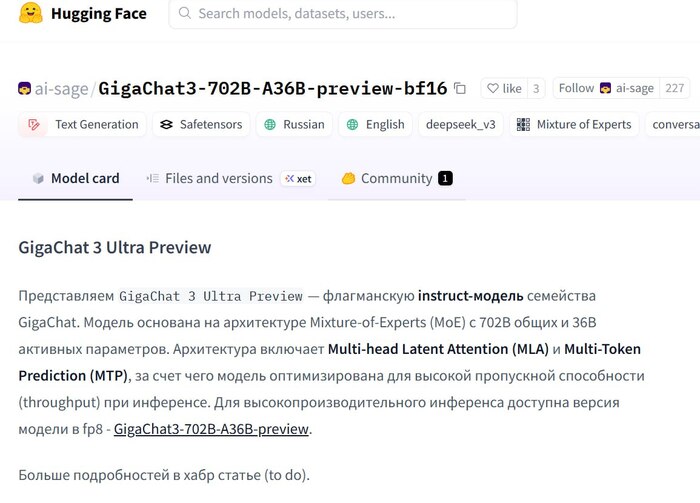
Task: Open the GigaChat3-702B-A36B-preview link
Action: coord(212,429)
